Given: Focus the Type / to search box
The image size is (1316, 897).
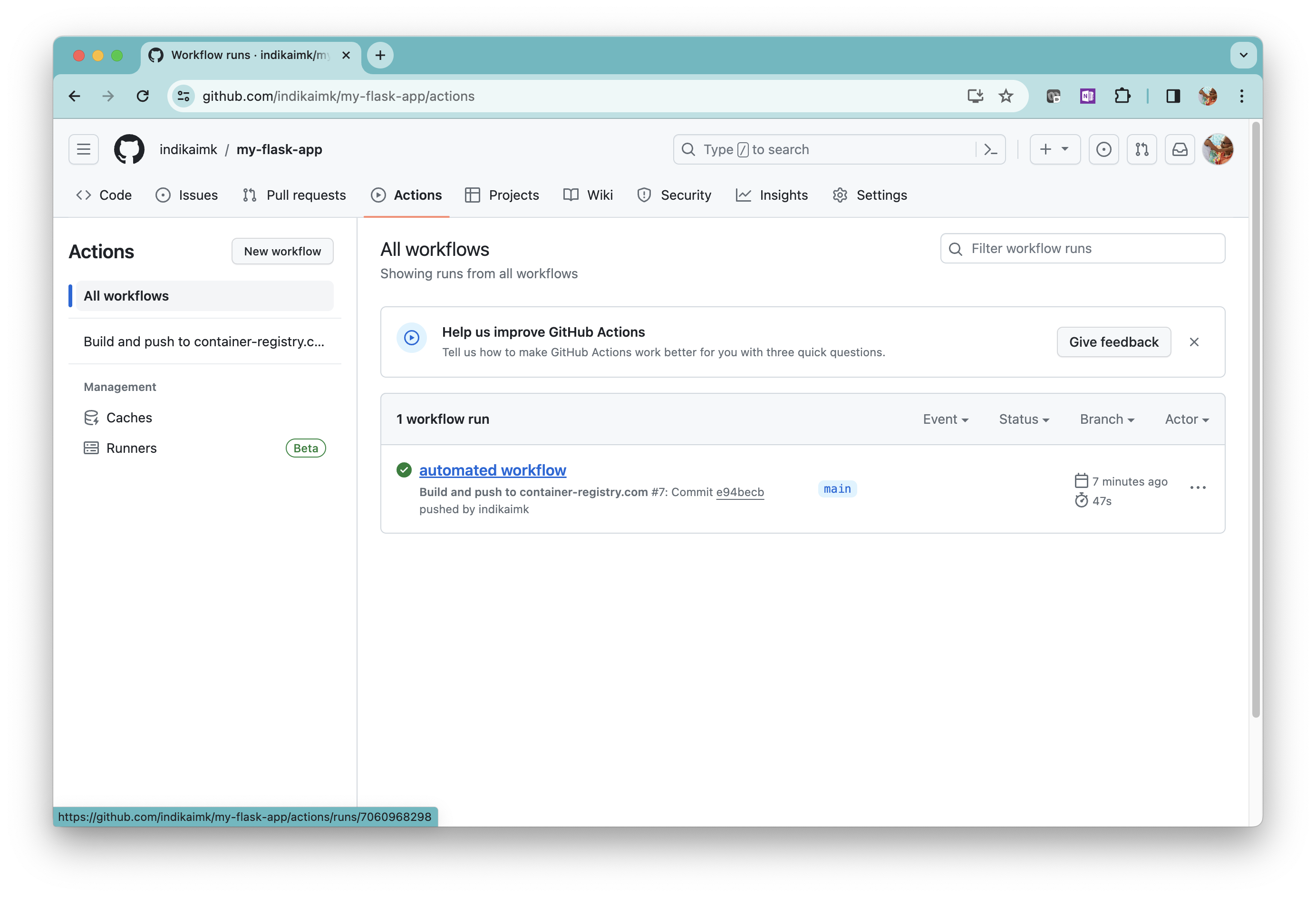Looking at the screenshot, I should point(839,150).
